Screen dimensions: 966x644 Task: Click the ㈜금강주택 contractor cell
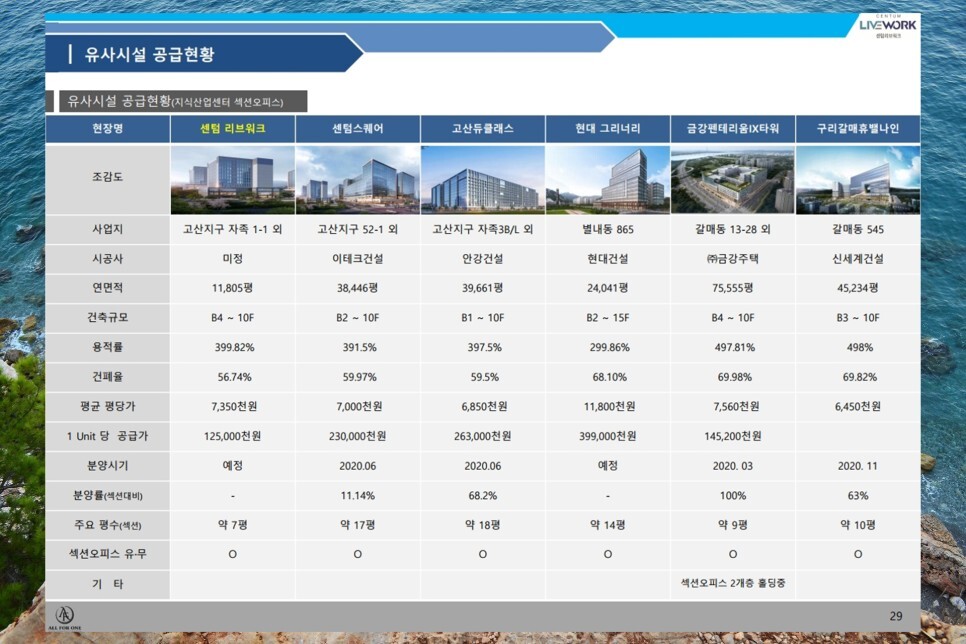coord(733,259)
